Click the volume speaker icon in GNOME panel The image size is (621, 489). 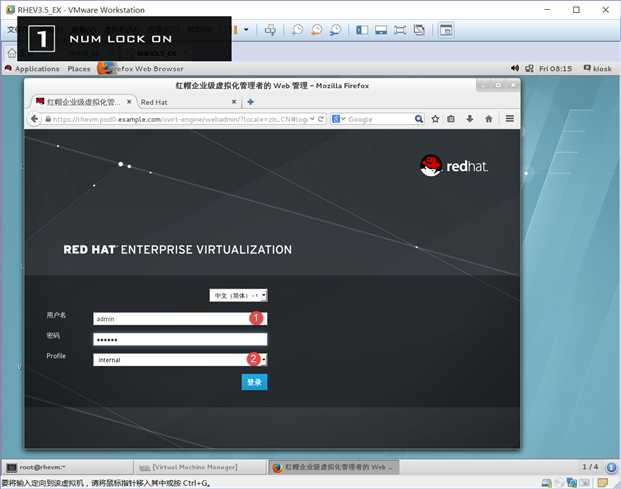(x=515, y=68)
